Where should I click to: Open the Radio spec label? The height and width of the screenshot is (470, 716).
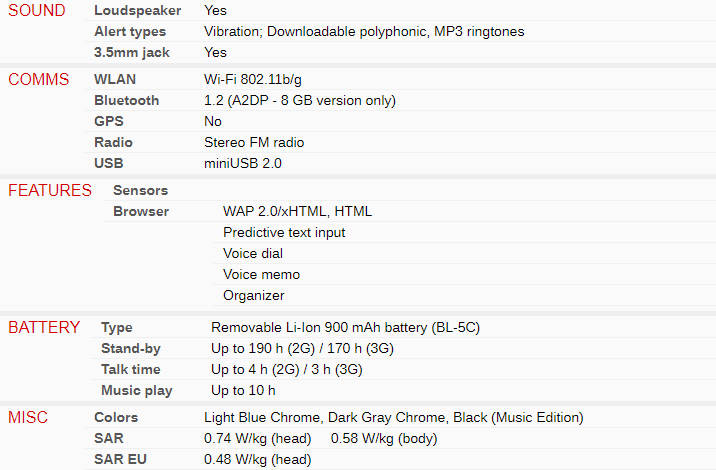click(113, 143)
